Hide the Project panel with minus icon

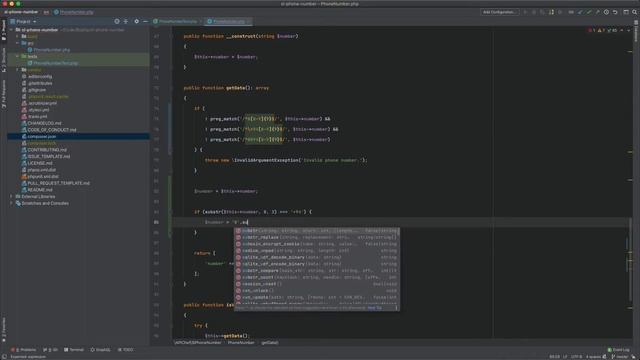point(145,21)
